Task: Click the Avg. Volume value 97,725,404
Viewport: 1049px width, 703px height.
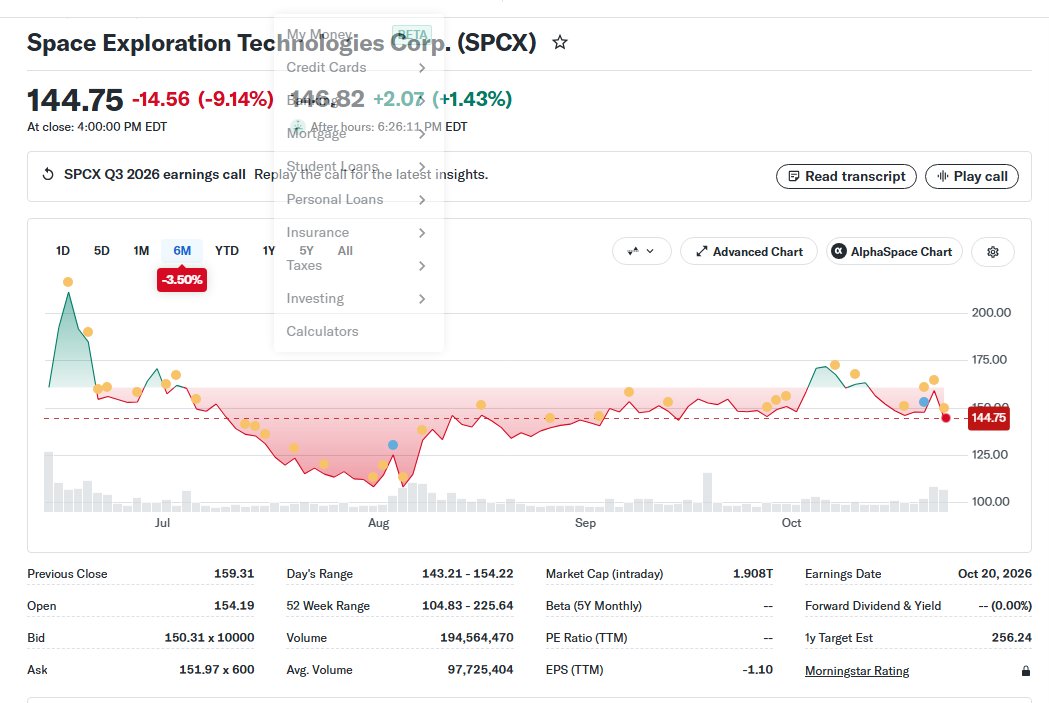Action: 480,670
